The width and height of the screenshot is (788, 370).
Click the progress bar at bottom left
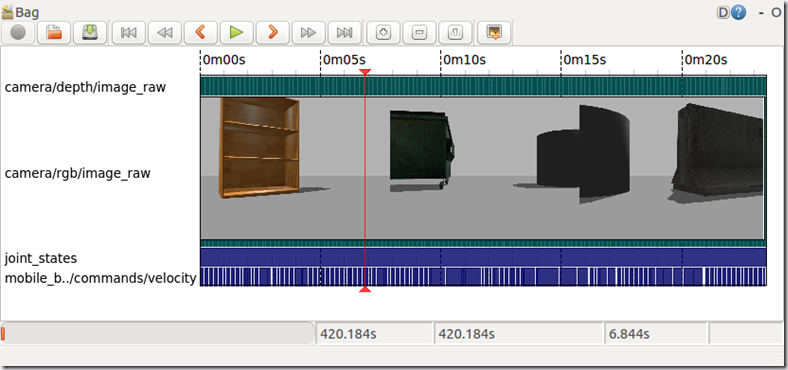157,334
